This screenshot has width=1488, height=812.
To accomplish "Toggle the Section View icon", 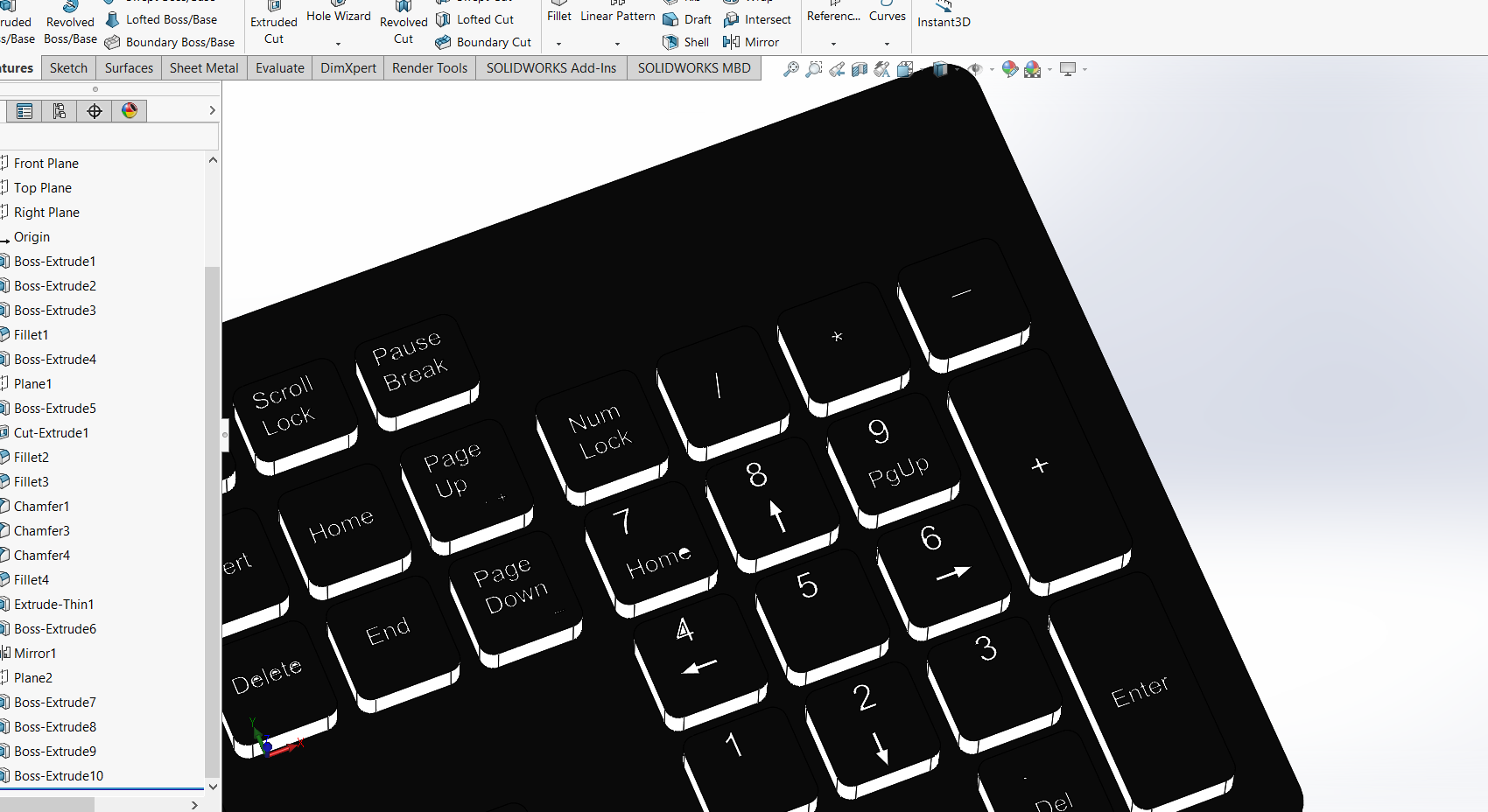I will point(860,69).
